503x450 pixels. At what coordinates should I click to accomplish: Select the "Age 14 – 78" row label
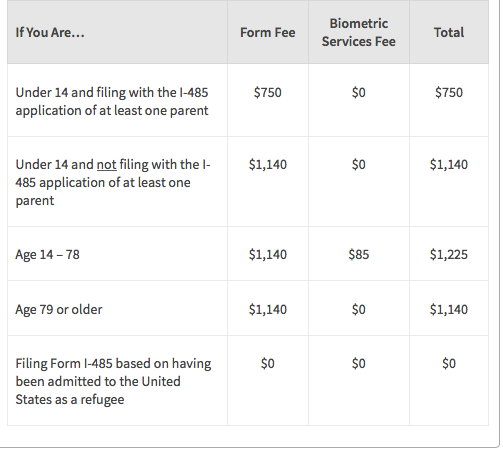(x=47, y=255)
